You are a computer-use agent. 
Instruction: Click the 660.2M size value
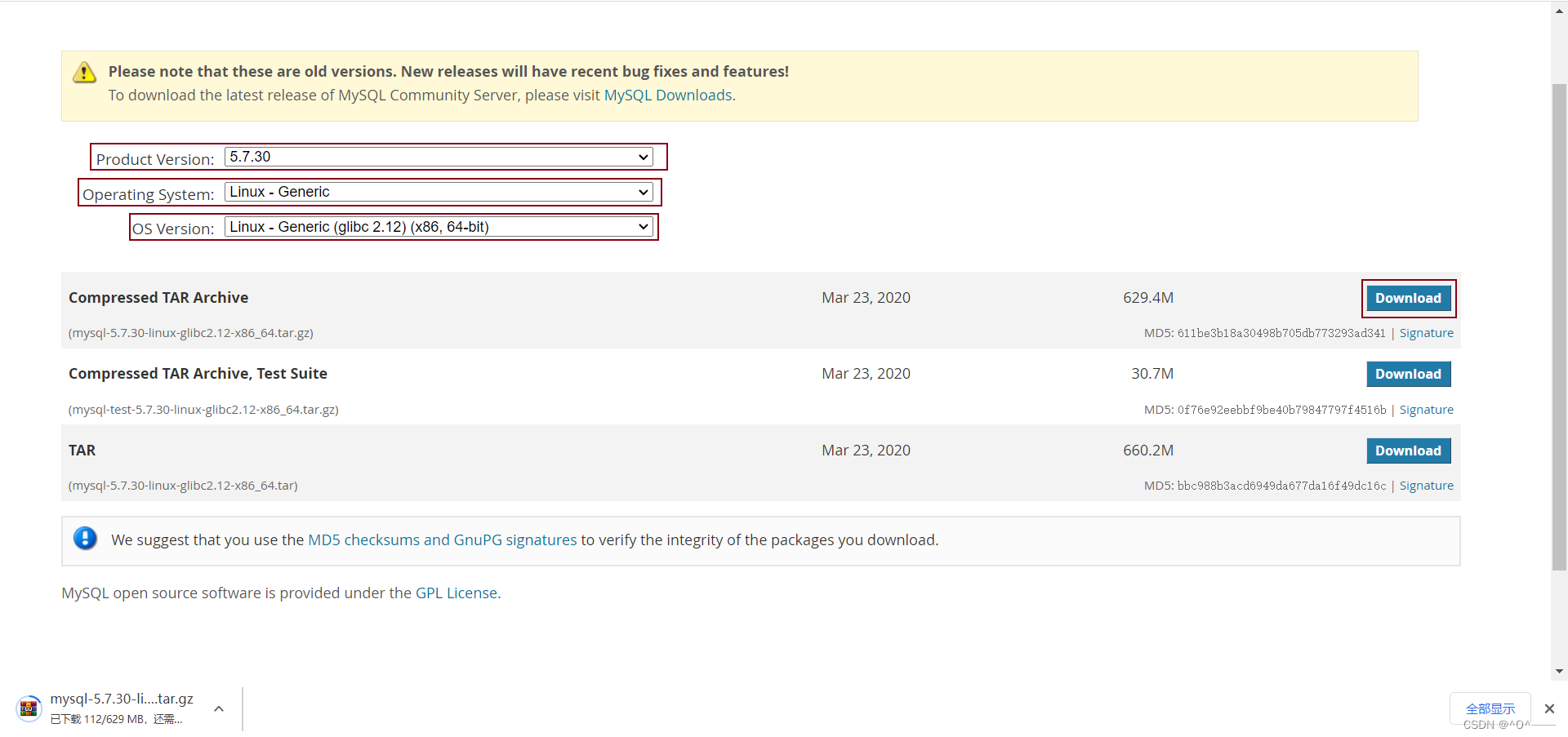tap(1148, 451)
